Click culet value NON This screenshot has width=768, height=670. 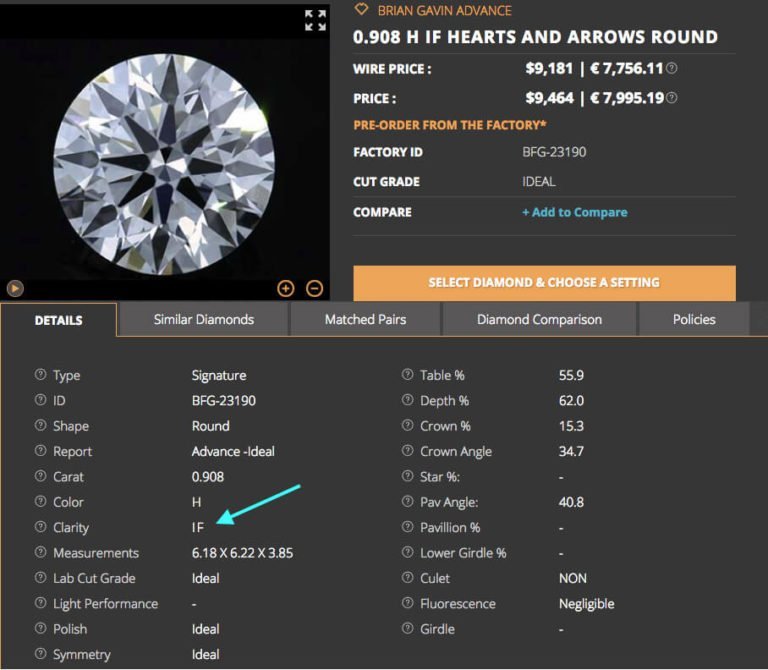(573, 578)
